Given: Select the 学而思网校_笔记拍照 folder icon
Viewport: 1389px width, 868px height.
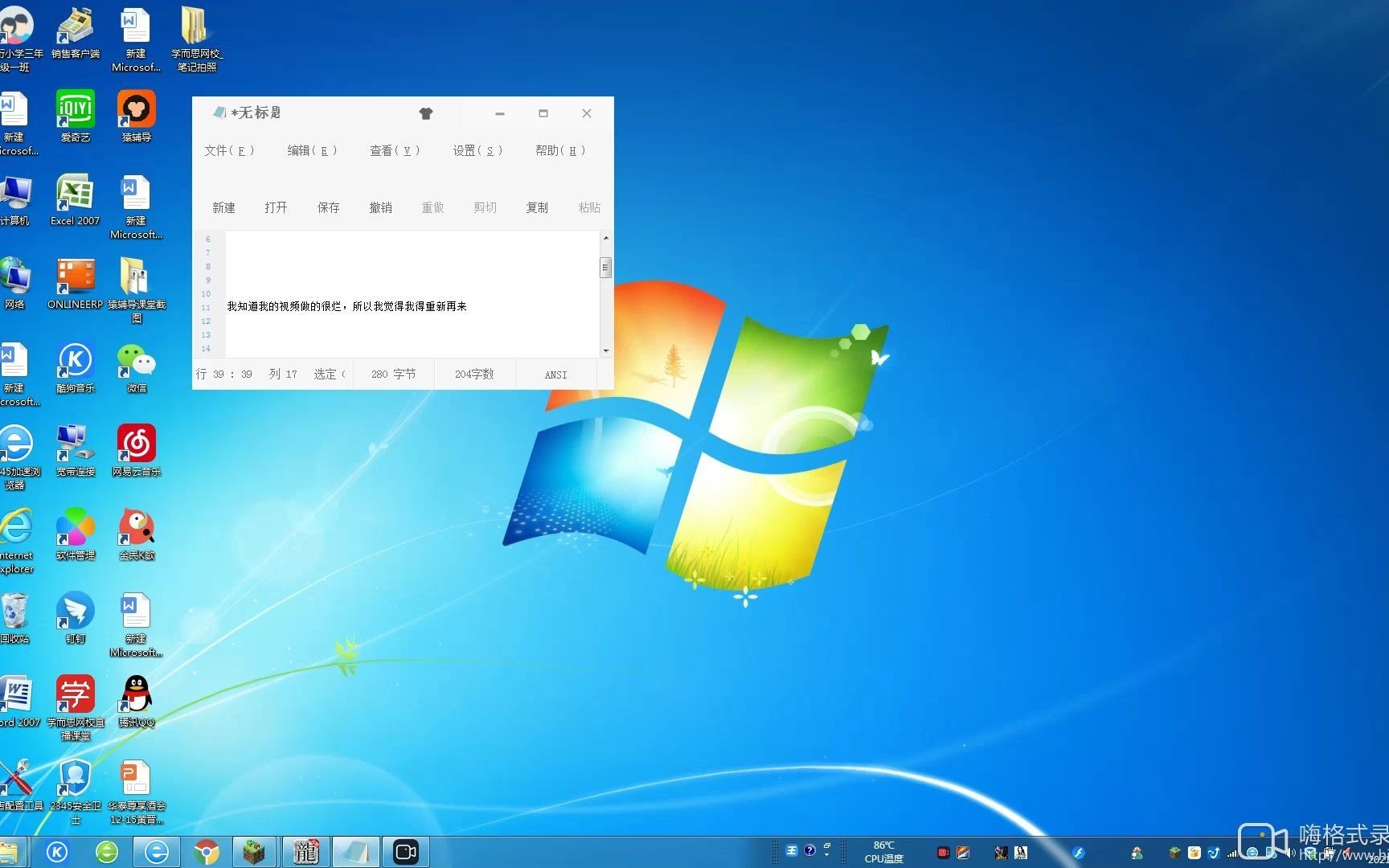Looking at the screenshot, I should point(197,39).
